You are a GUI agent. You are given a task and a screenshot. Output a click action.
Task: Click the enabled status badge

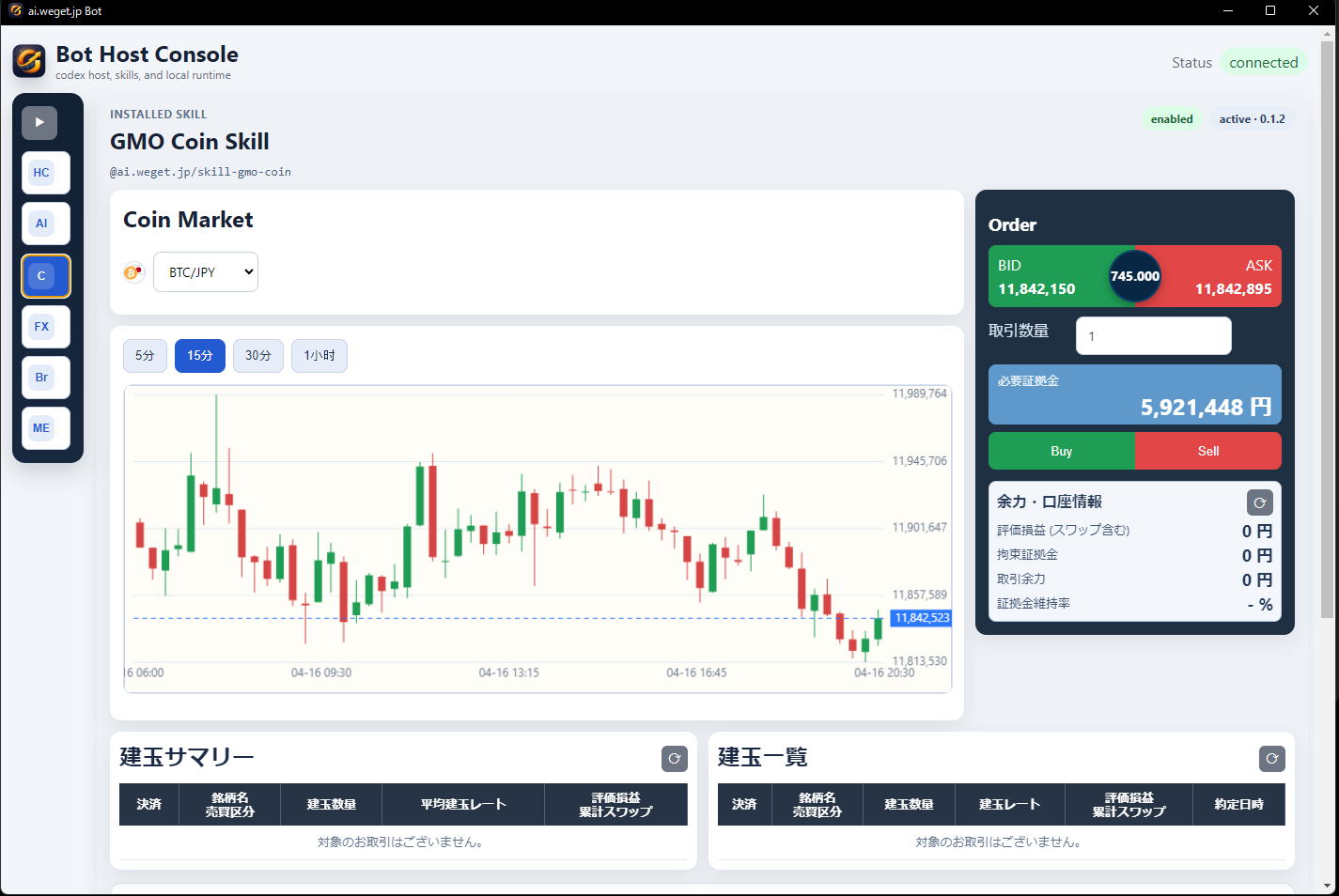[x=1172, y=119]
